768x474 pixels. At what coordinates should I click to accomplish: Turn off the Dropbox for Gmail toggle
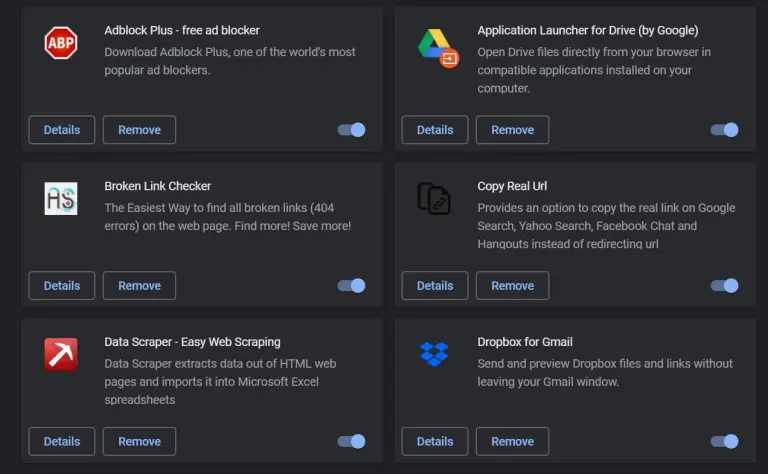pos(724,441)
